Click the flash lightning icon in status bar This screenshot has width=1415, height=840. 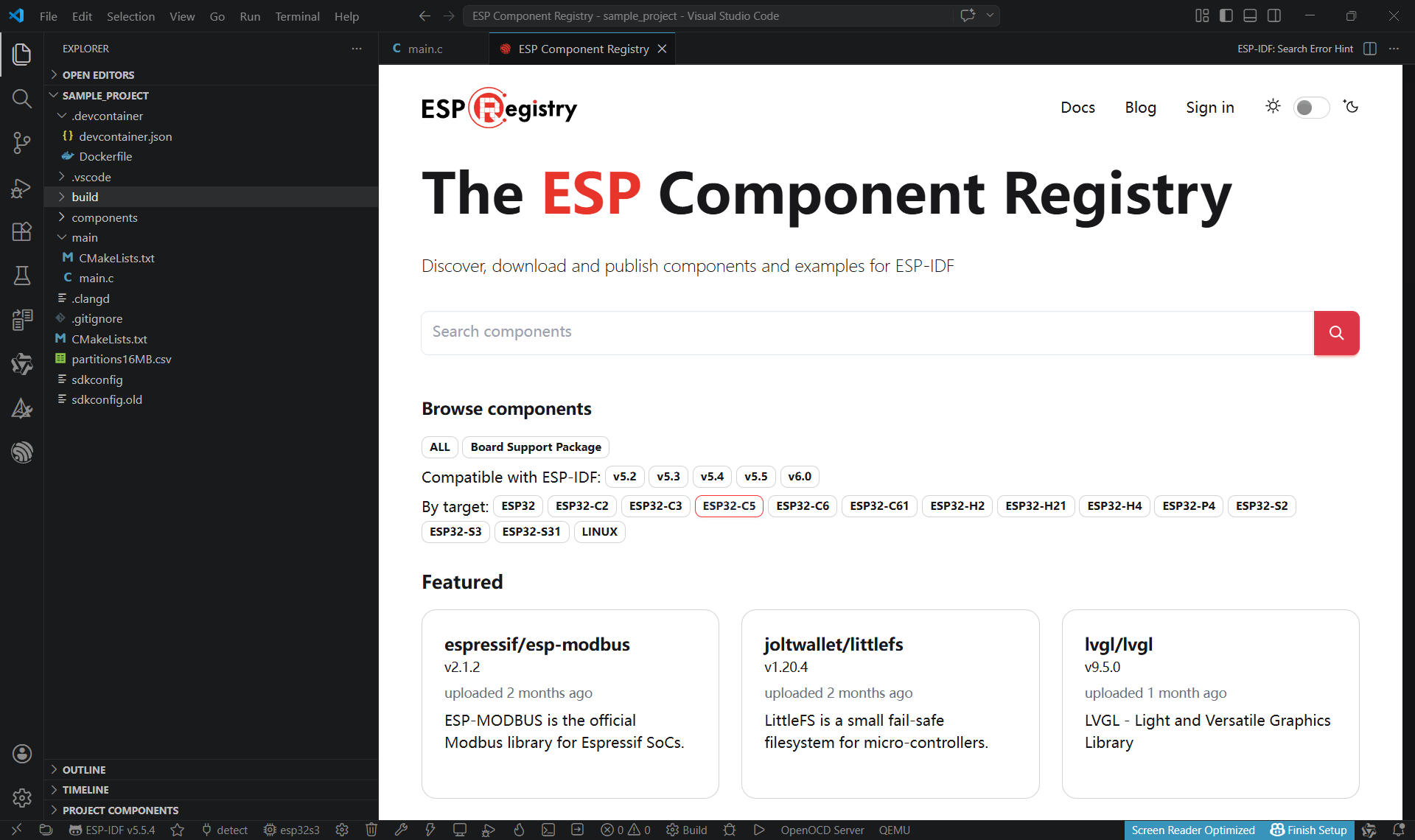tap(430, 830)
